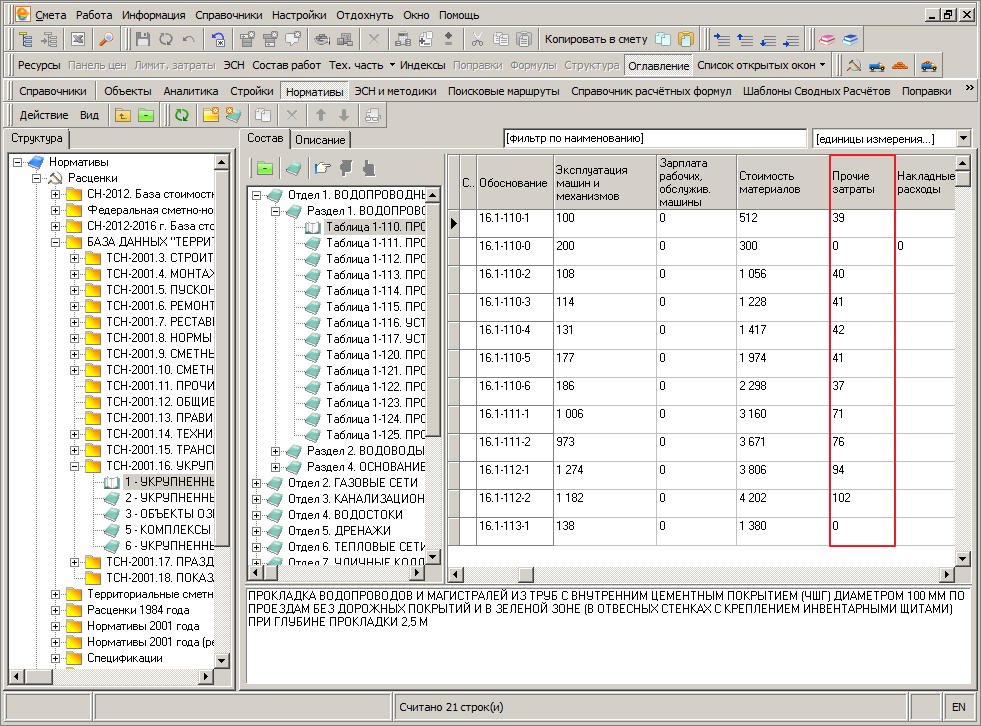Switch to the Стройки tab
Viewport: 981px width, 726px height.
click(252, 91)
